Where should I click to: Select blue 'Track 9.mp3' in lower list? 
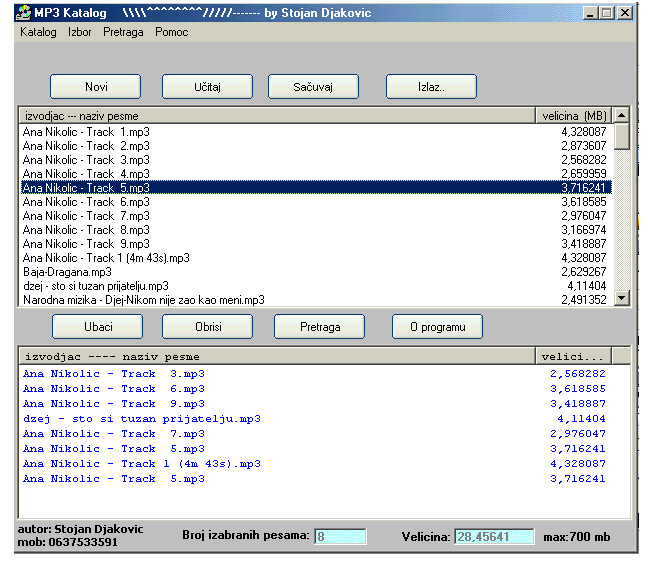click(x=314, y=403)
